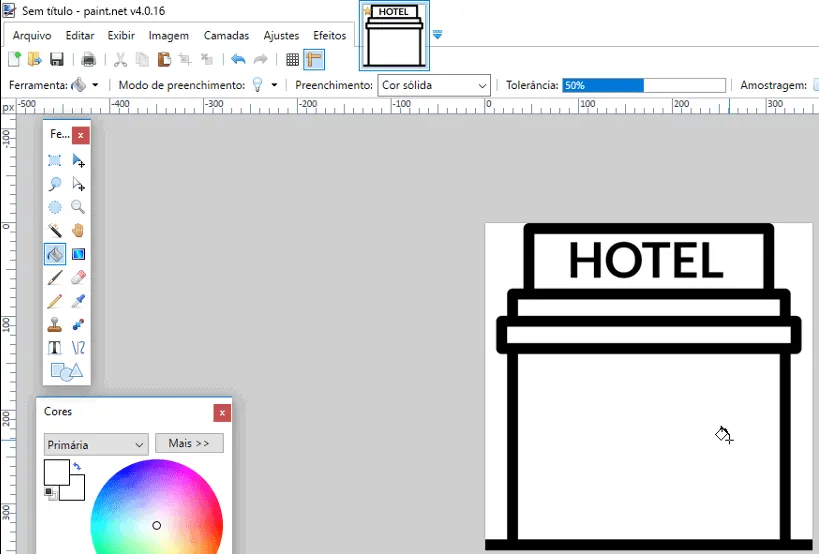The width and height of the screenshot is (819, 554).
Task: Select the Eraser tool
Action: click(x=78, y=277)
